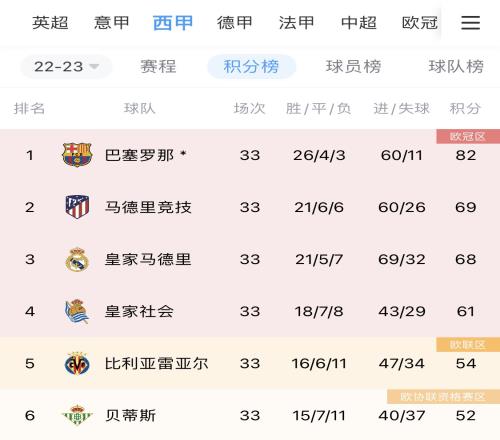Open 巴塞罗那 team name link
The width and height of the screenshot is (500, 440).
[x=139, y=155]
